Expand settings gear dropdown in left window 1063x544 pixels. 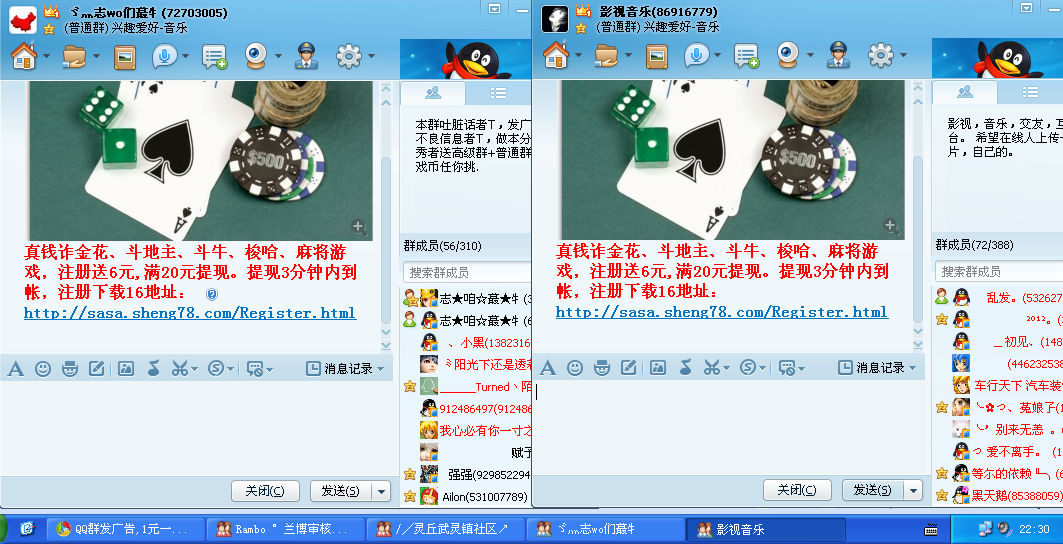coord(371,57)
